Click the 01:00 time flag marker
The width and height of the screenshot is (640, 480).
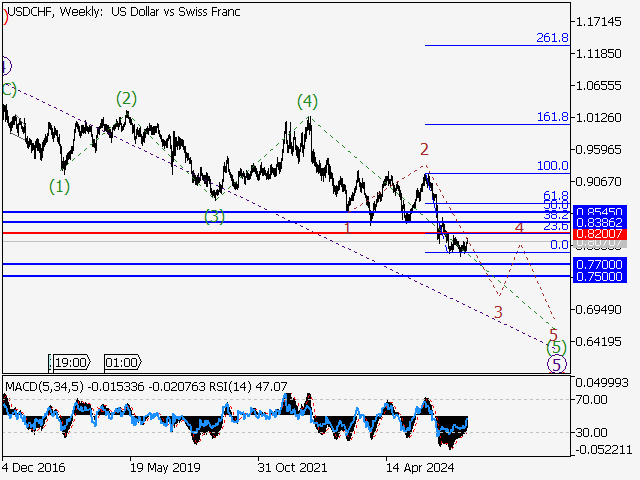click(x=121, y=362)
